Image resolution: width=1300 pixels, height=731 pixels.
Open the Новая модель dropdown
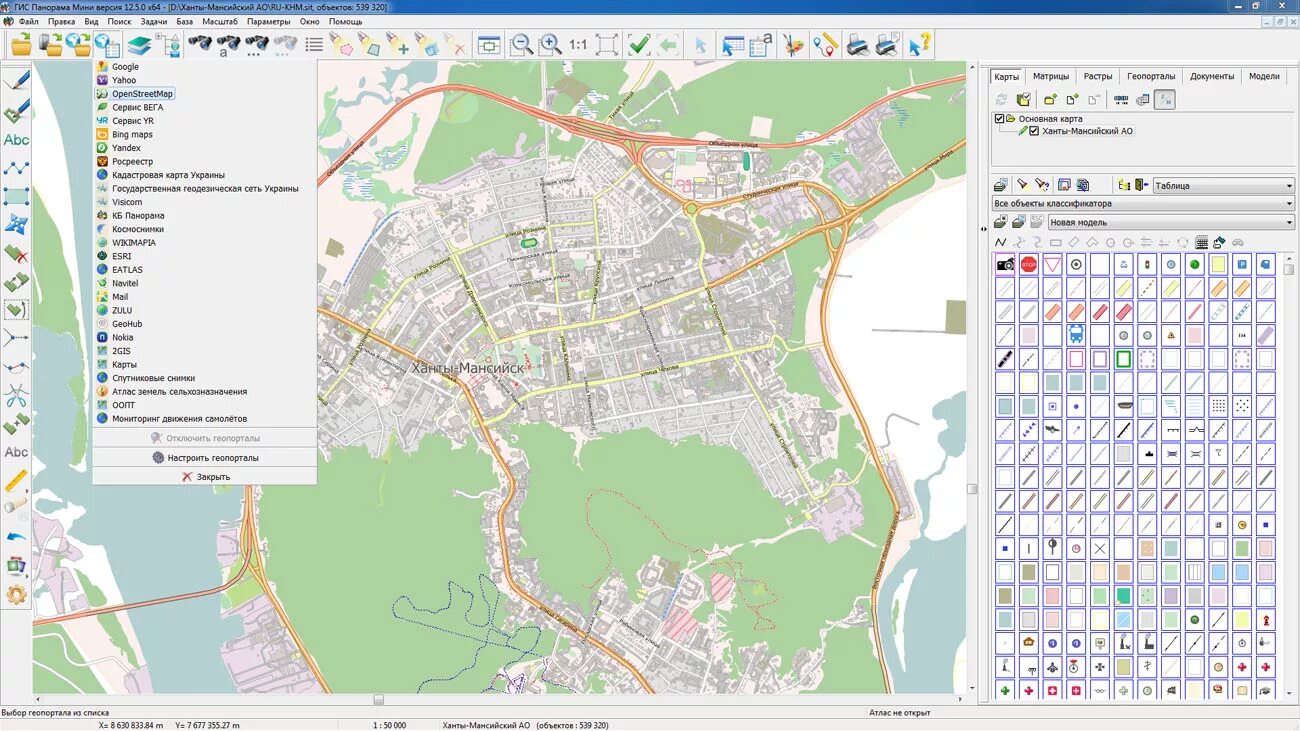(1171, 222)
